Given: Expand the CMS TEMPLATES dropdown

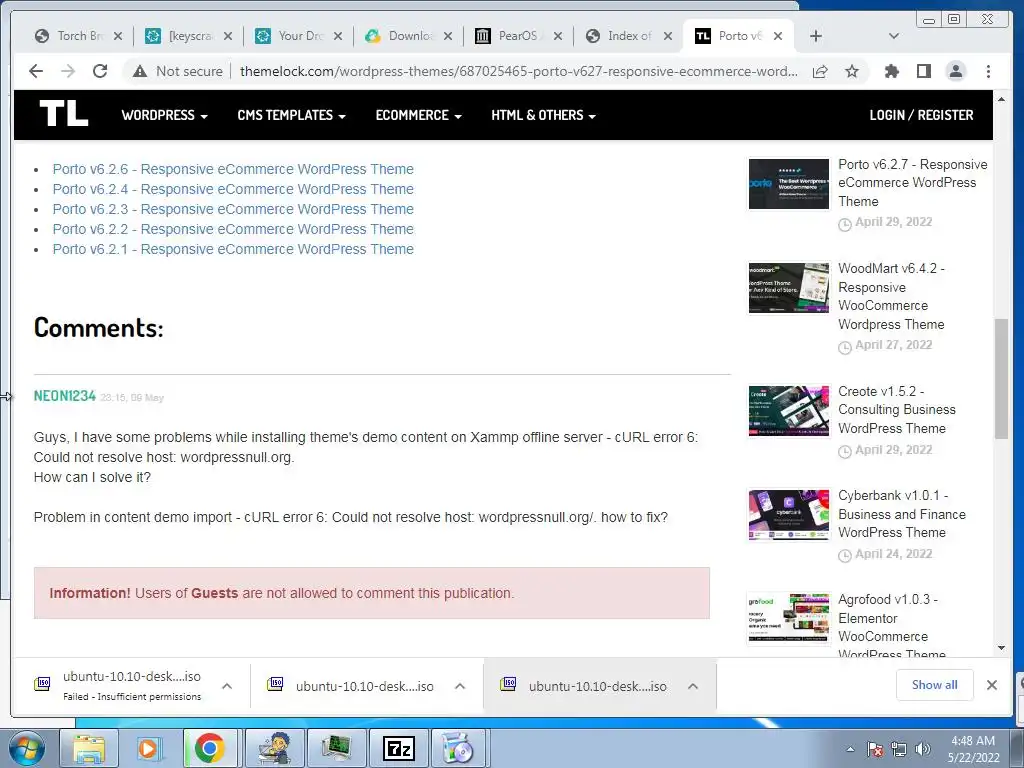Looking at the screenshot, I should click(x=291, y=115).
